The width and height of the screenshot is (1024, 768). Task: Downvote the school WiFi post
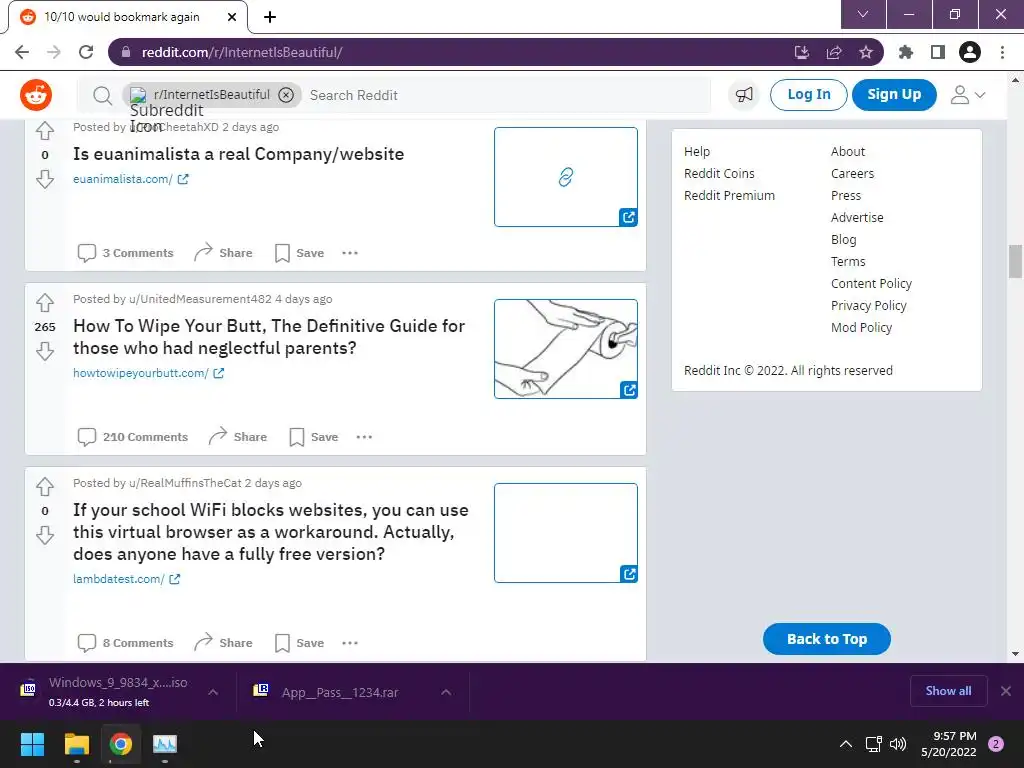[44, 536]
